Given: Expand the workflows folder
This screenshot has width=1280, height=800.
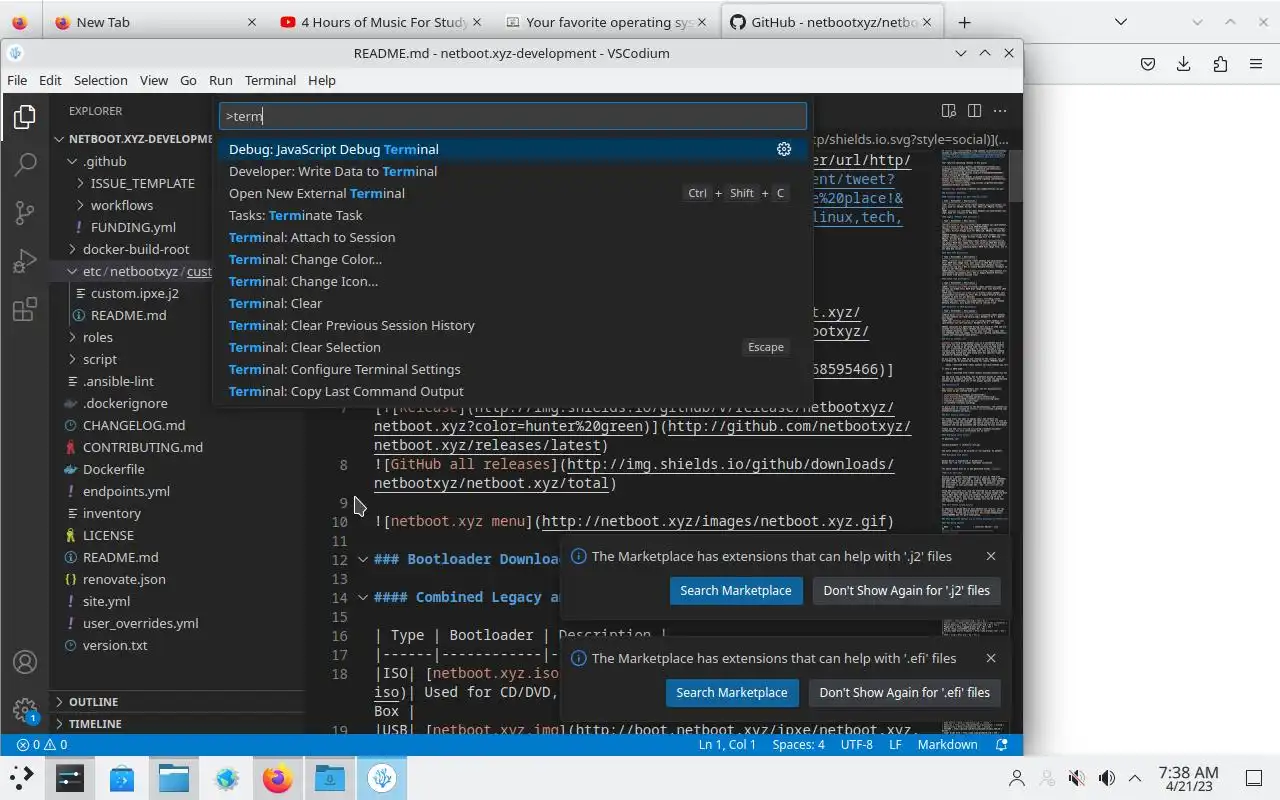Looking at the screenshot, I should (x=80, y=205).
